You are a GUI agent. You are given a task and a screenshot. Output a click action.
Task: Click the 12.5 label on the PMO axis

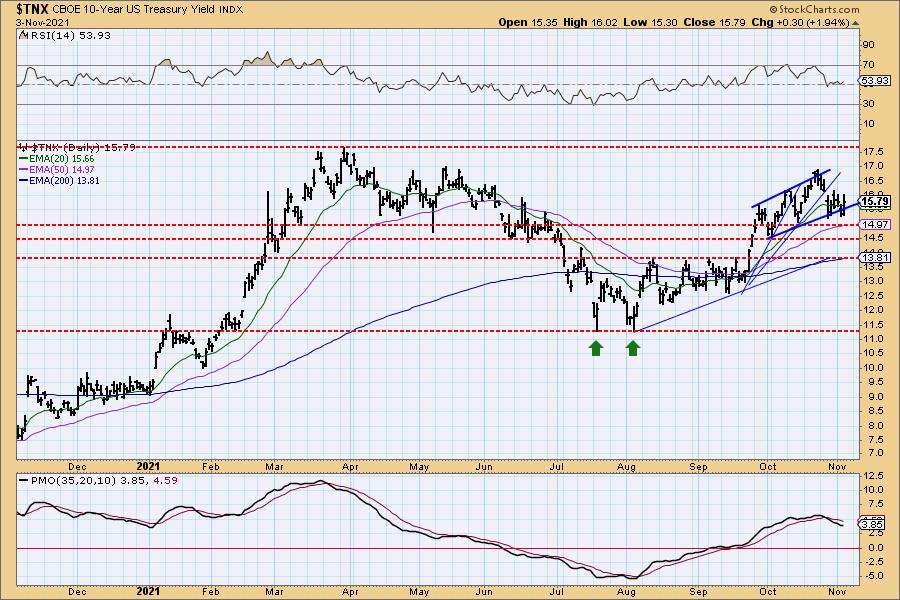[x=872, y=476]
